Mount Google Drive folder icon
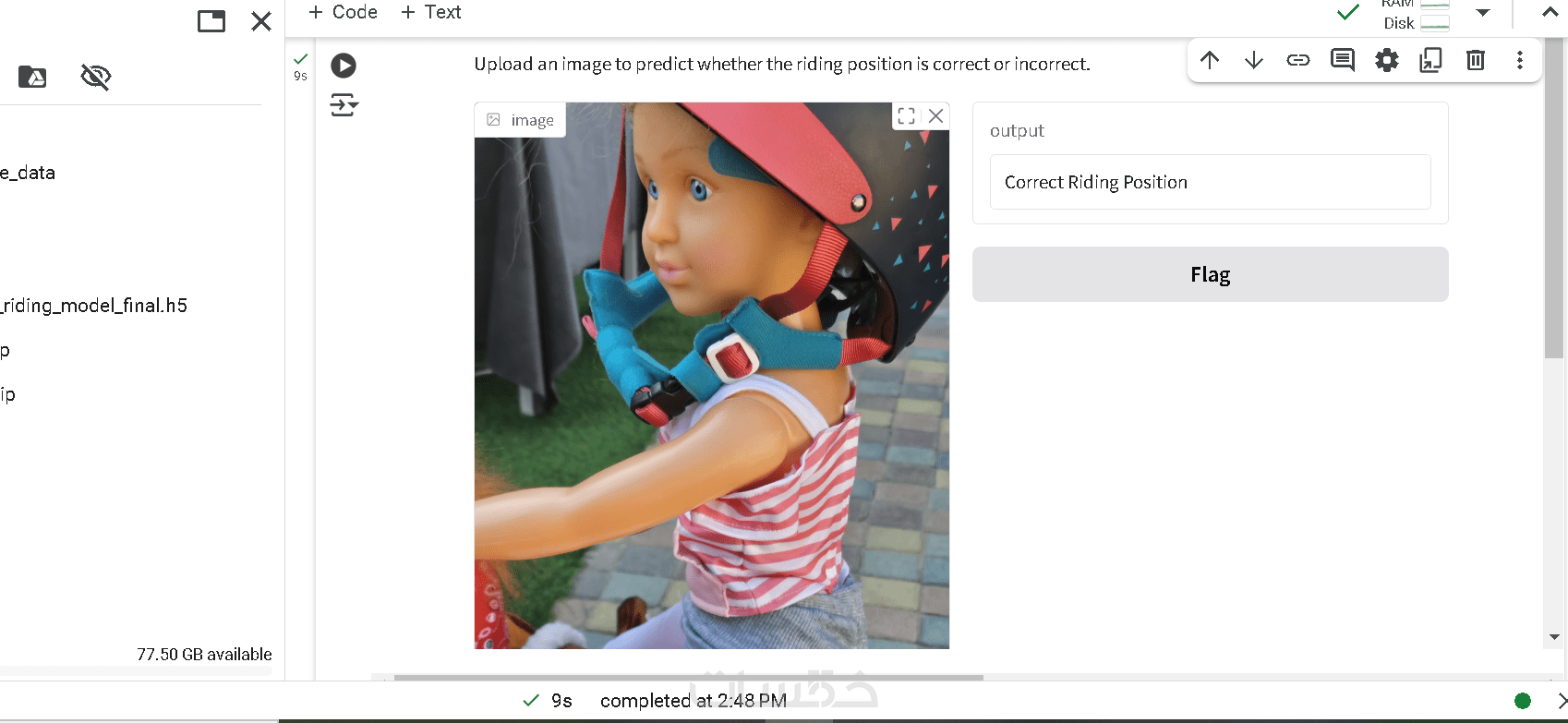Viewport: 1568px width, 723px height. click(32, 77)
